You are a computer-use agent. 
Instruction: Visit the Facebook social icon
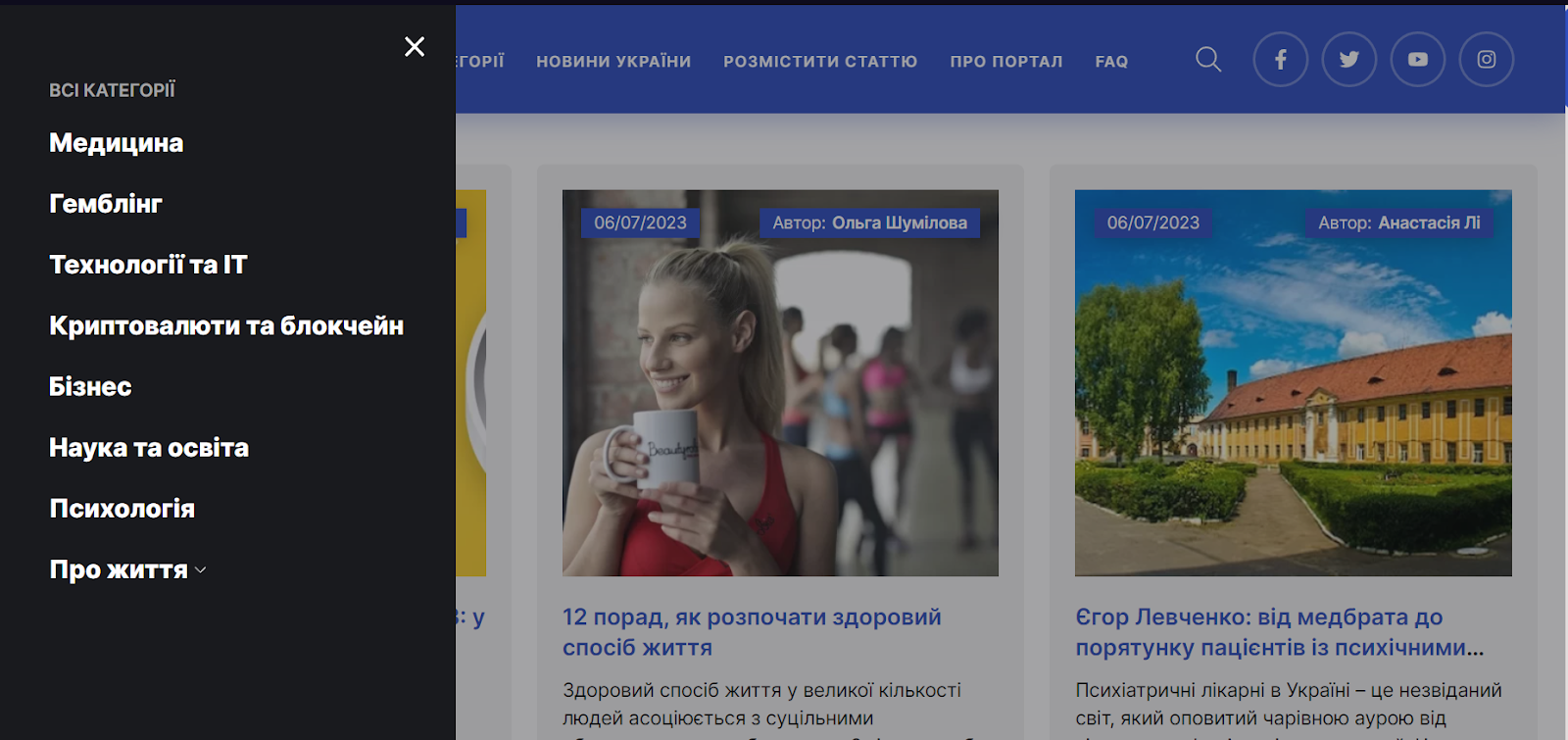click(1281, 60)
